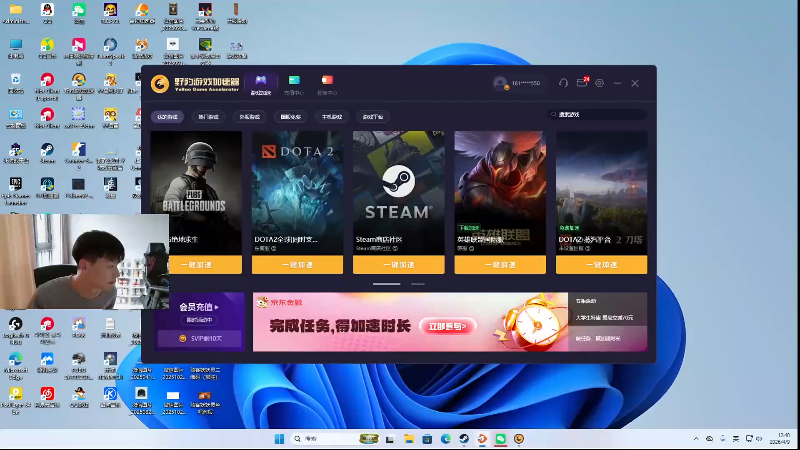The image size is (800, 450).
Task: Open the green card tab in accelerator header
Action: 294,85
